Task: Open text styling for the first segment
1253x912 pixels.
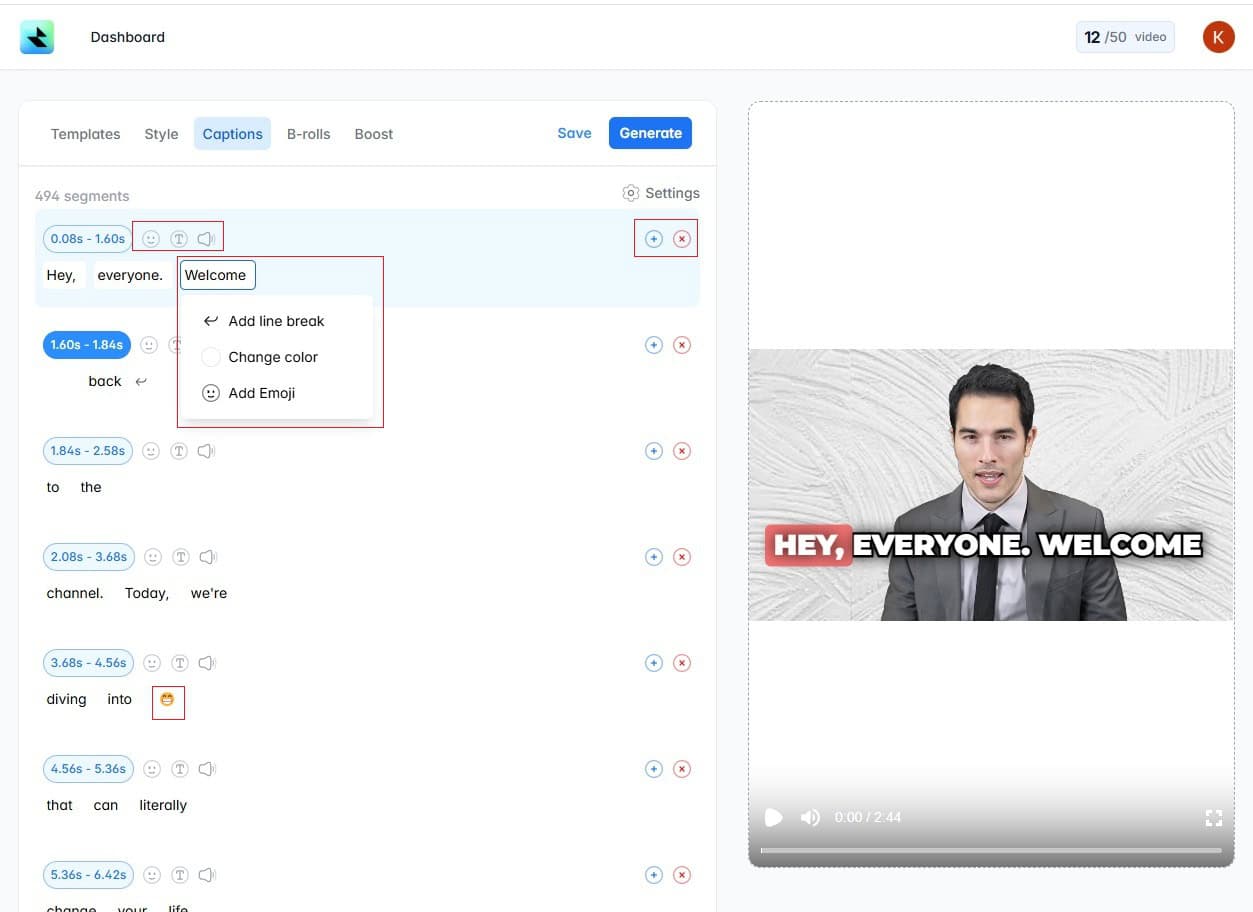Action: 179,238
